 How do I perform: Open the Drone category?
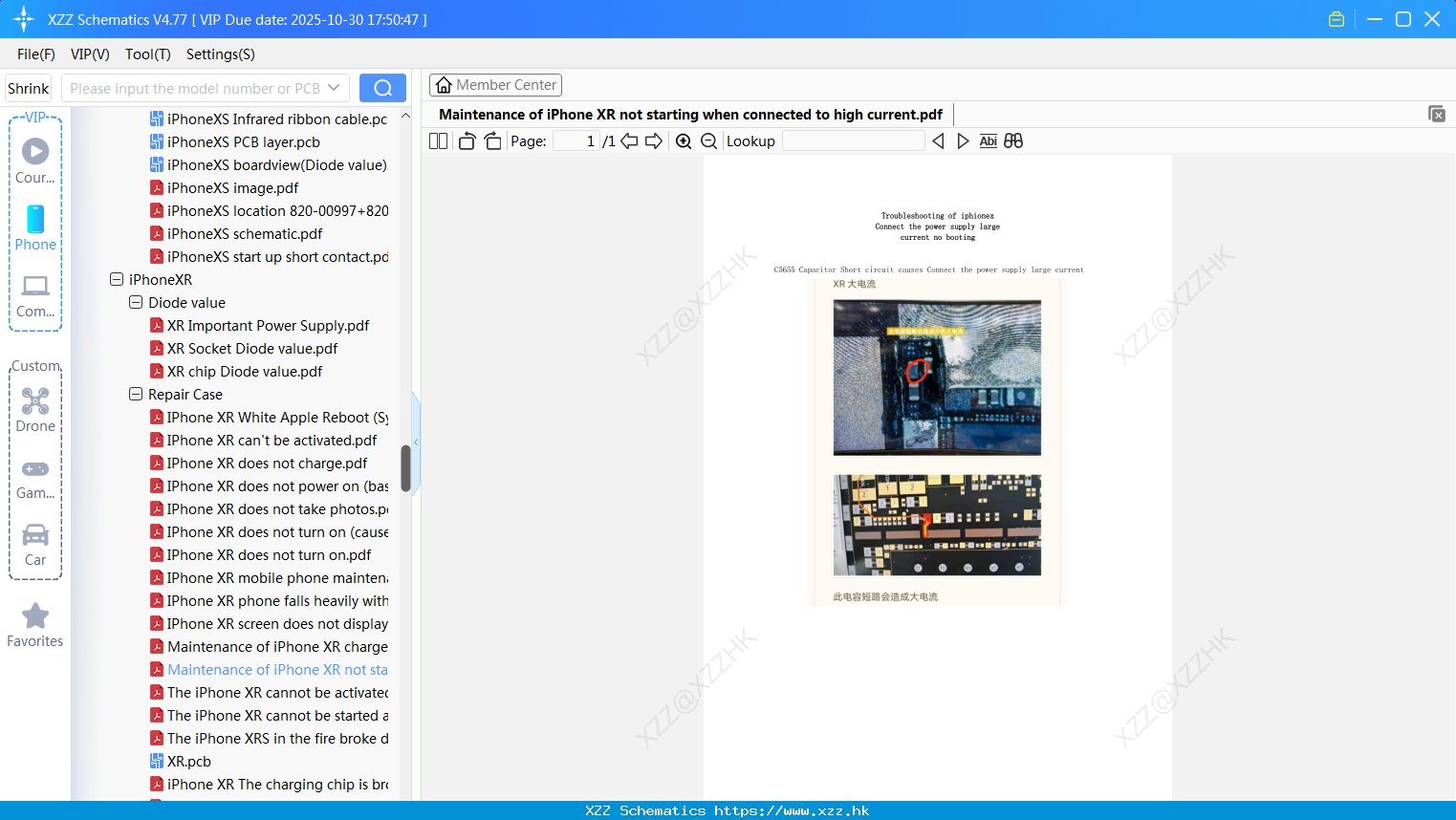tap(35, 410)
